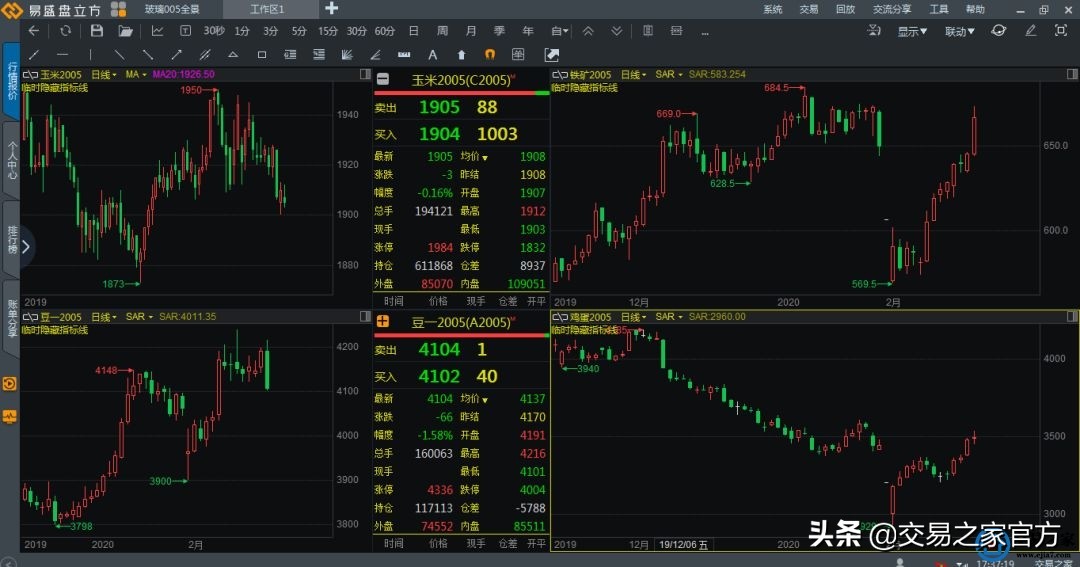Add a new workspace with plus icon
1080x567 pixels.
331,8
